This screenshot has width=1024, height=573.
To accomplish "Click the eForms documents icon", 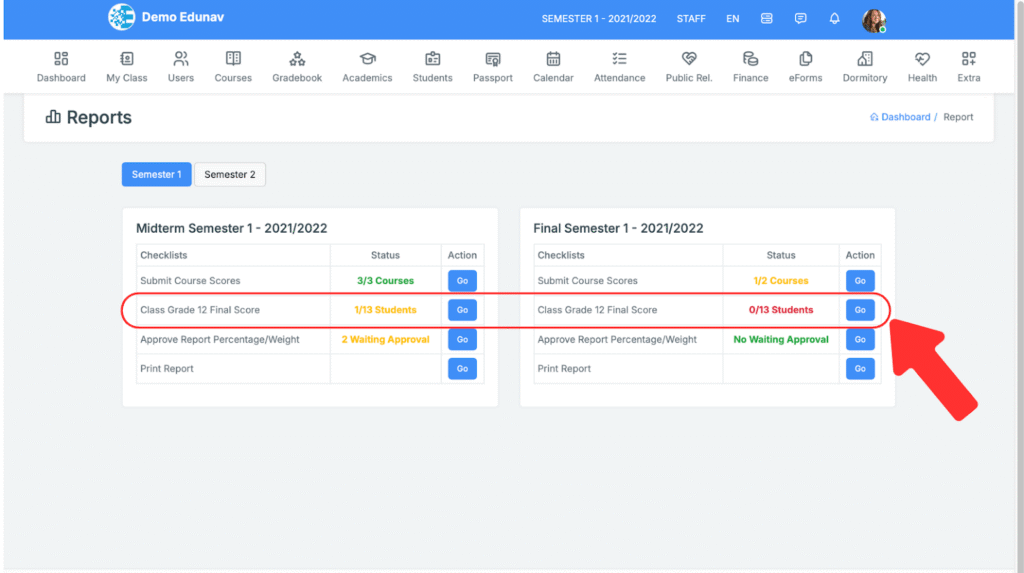I will (x=805, y=59).
